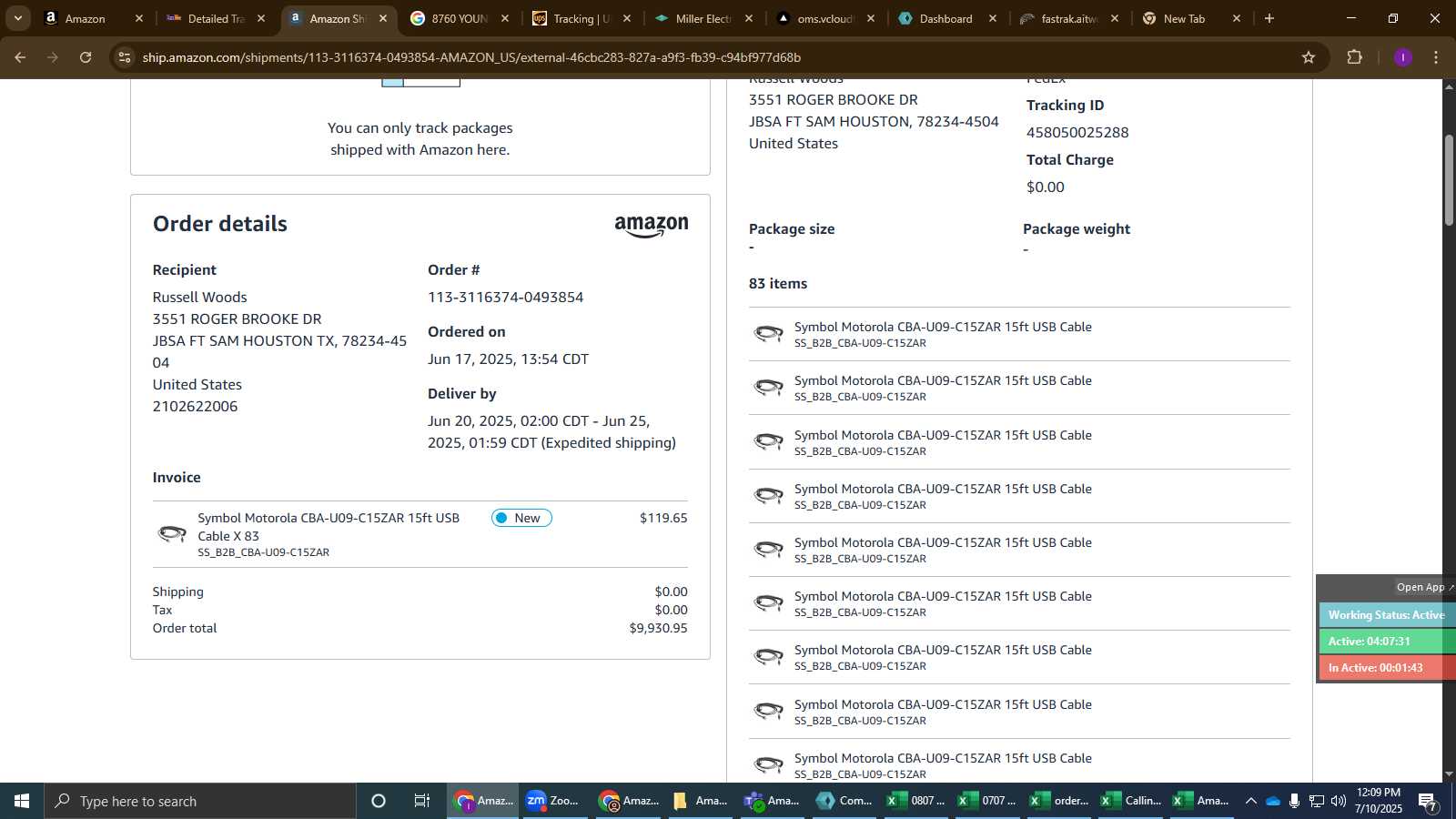Open the OneDrive cloud tray icon
1456x819 pixels.
pos(1273,801)
